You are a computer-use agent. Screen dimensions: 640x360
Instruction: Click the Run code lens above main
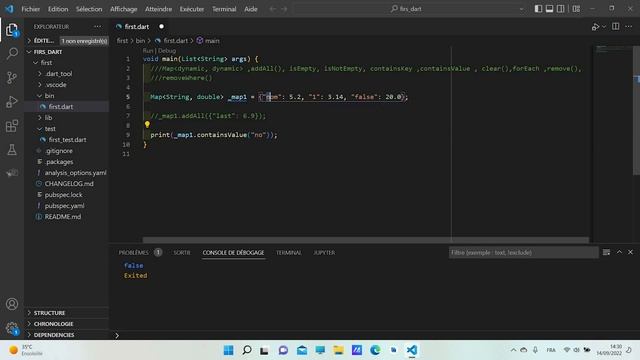tap(147, 51)
